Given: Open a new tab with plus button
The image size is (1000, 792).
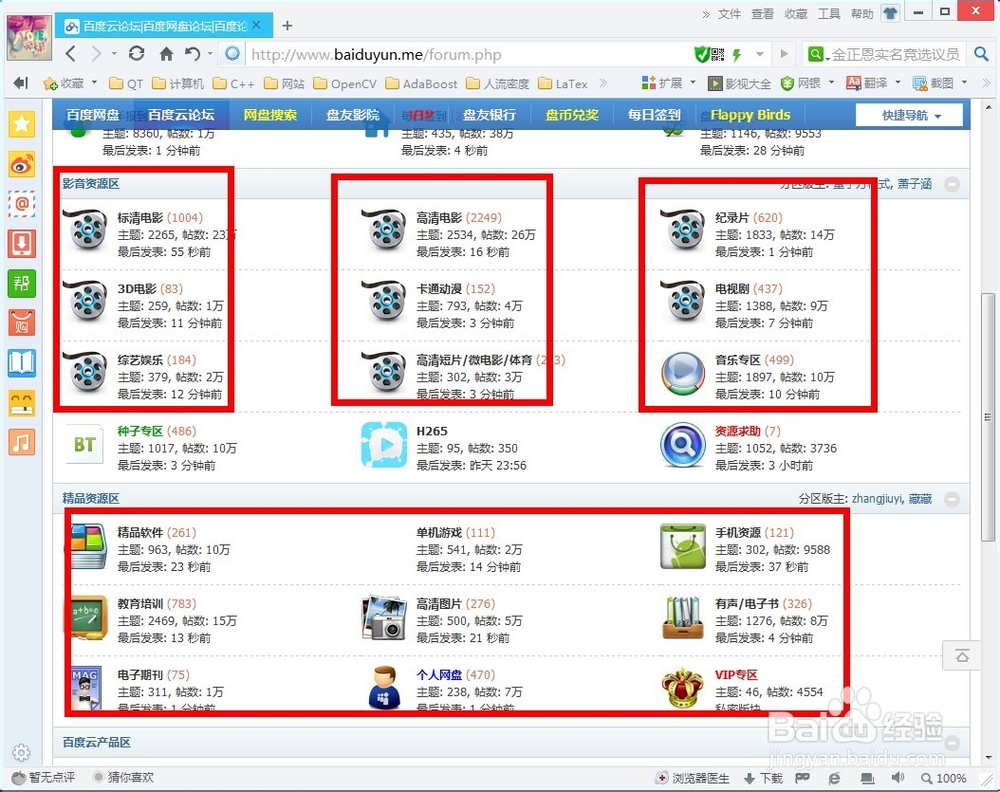Looking at the screenshot, I should point(287,26).
